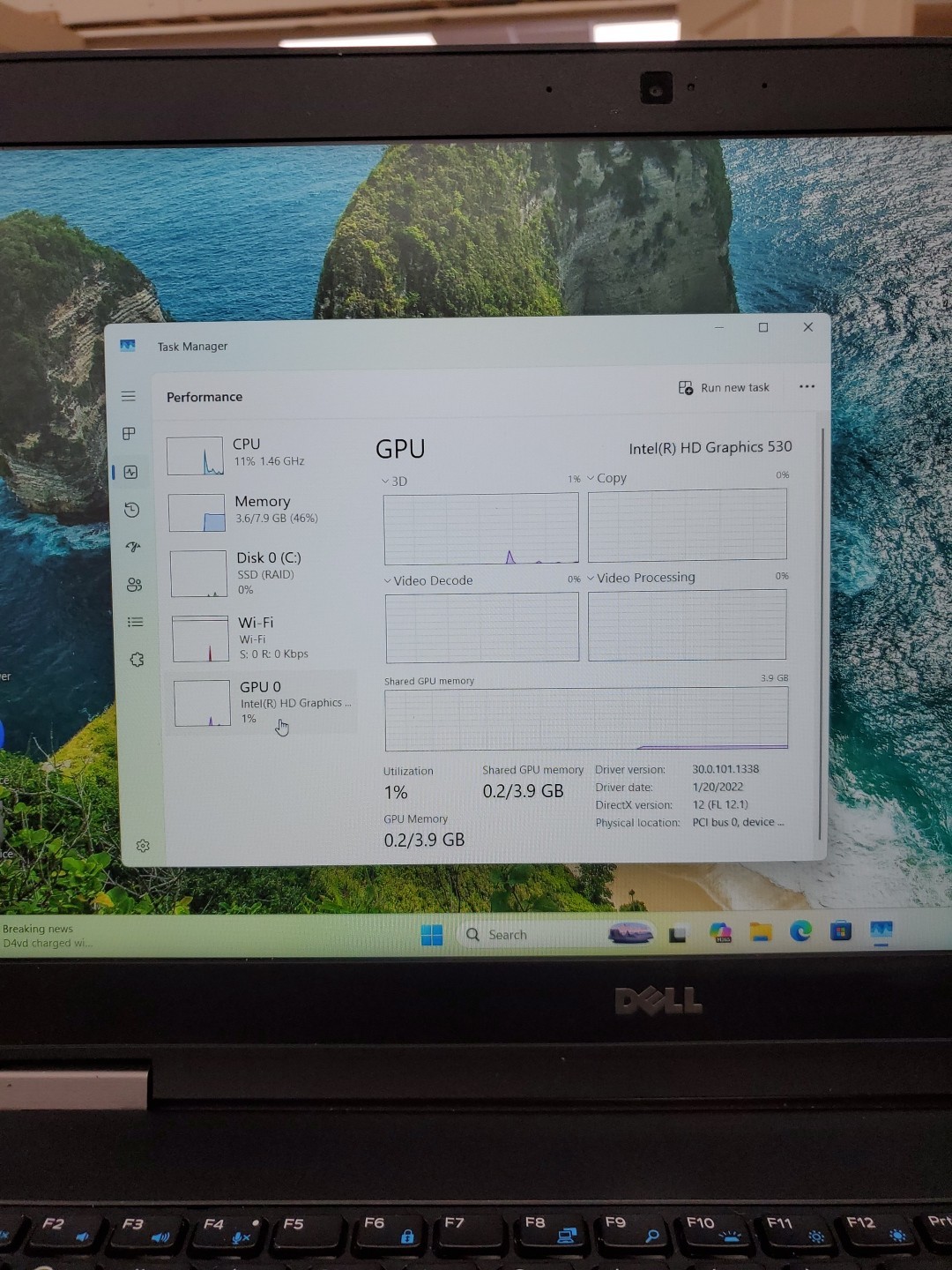Open the Services puzzle icon in sidebar
This screenshot has height=1270, width=952.
pos(137,660)
